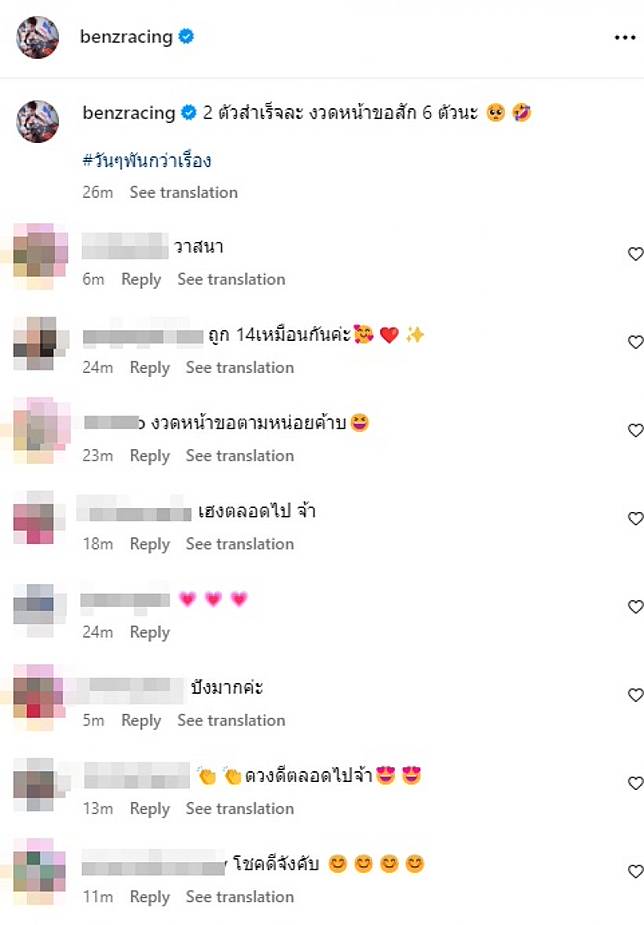See translation for the ถูก 14 comment
Image resolution: width=644 pixels, height=925 pixels.
pyautogui.click(x=239, y=368)
